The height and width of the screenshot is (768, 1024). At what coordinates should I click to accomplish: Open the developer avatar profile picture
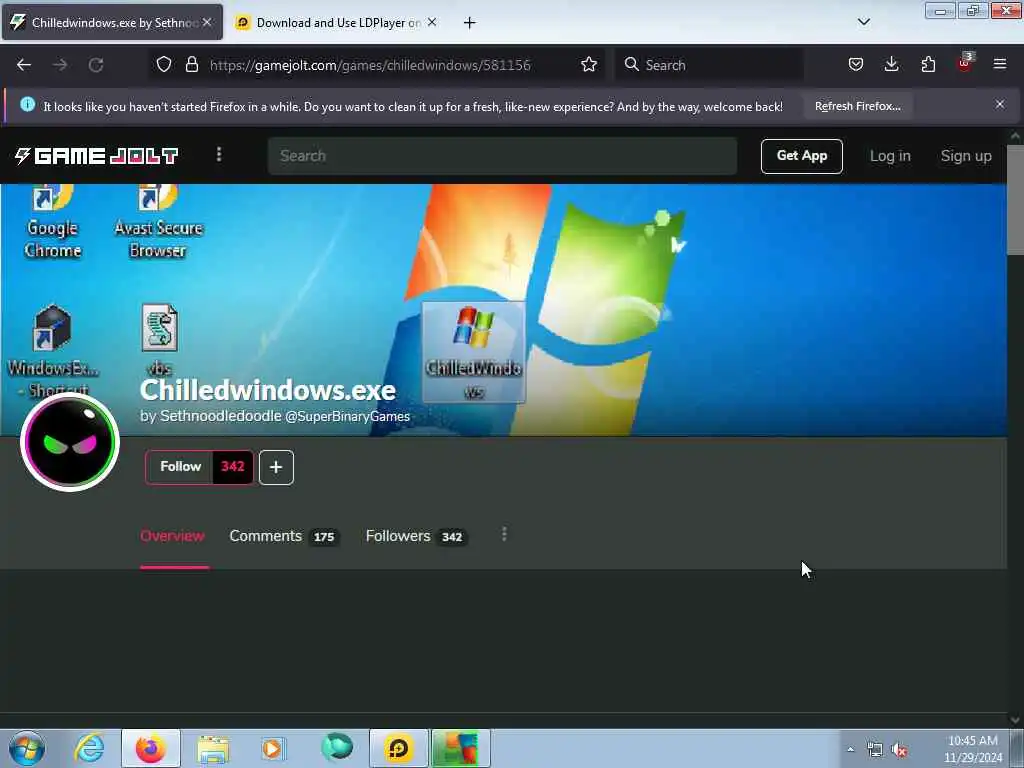point(70,442)
